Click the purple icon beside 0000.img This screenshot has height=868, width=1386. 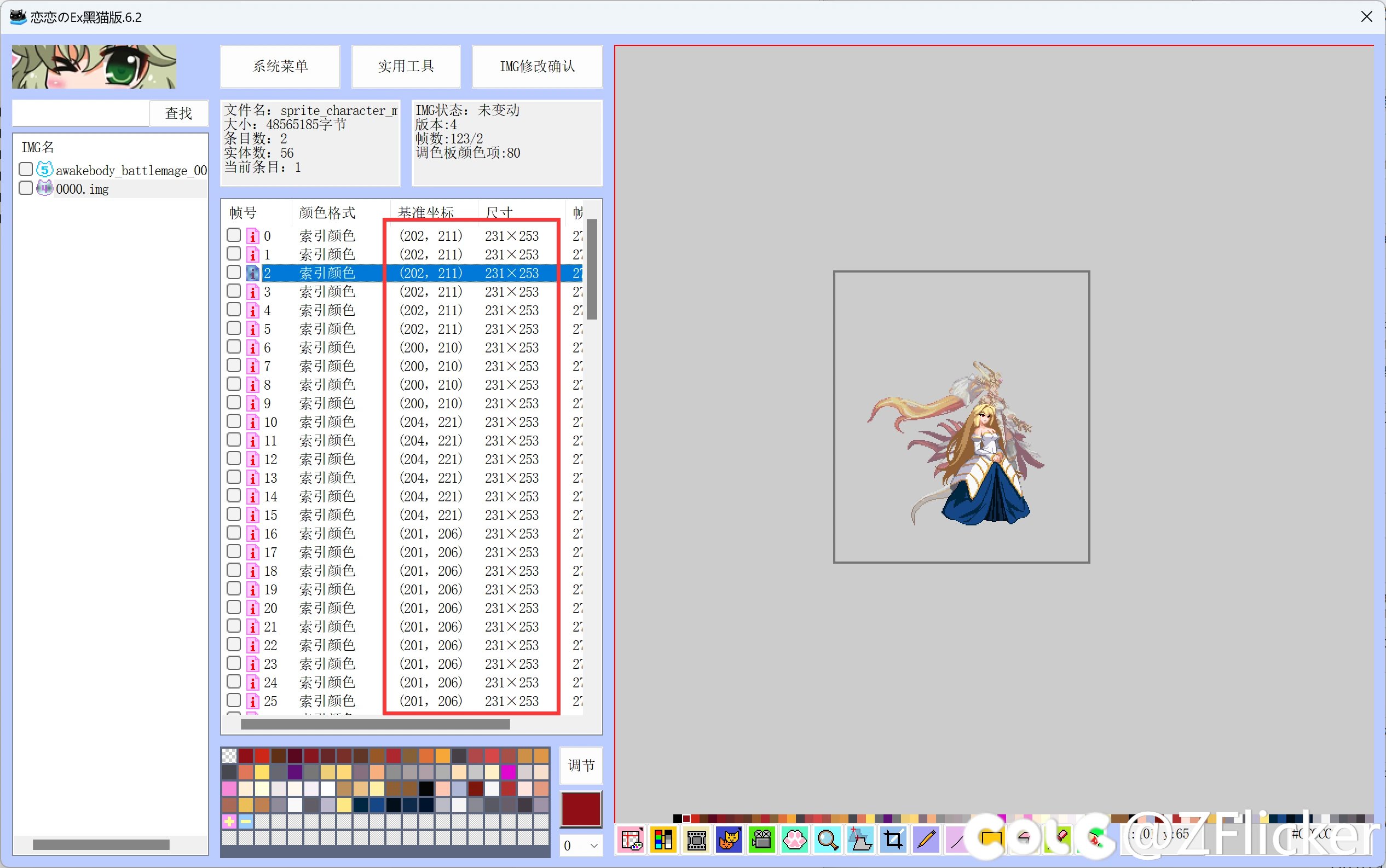point(45,188)
